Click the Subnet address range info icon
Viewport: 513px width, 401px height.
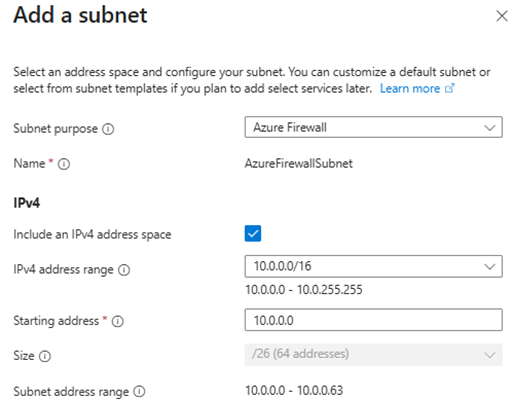click(139, 391)
